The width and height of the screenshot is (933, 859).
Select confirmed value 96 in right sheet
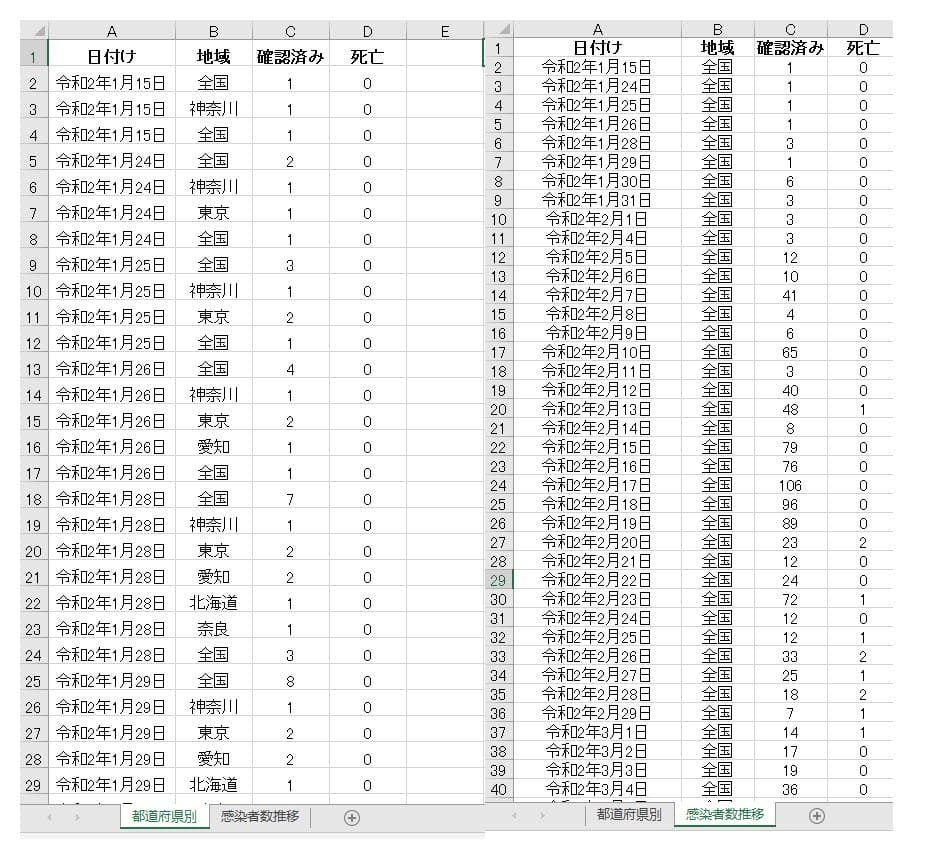[790, 504]
